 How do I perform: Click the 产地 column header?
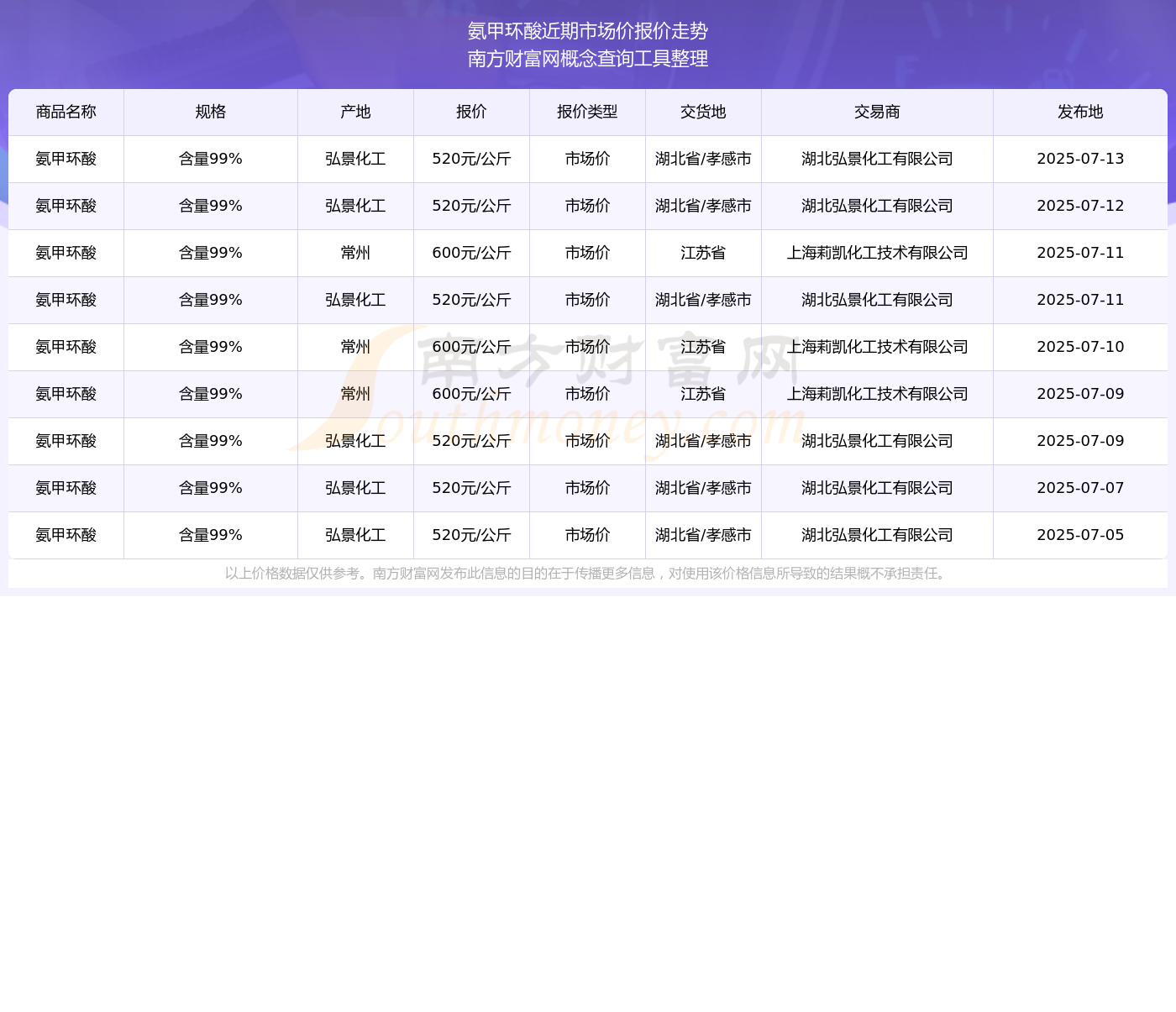point(355,113)
